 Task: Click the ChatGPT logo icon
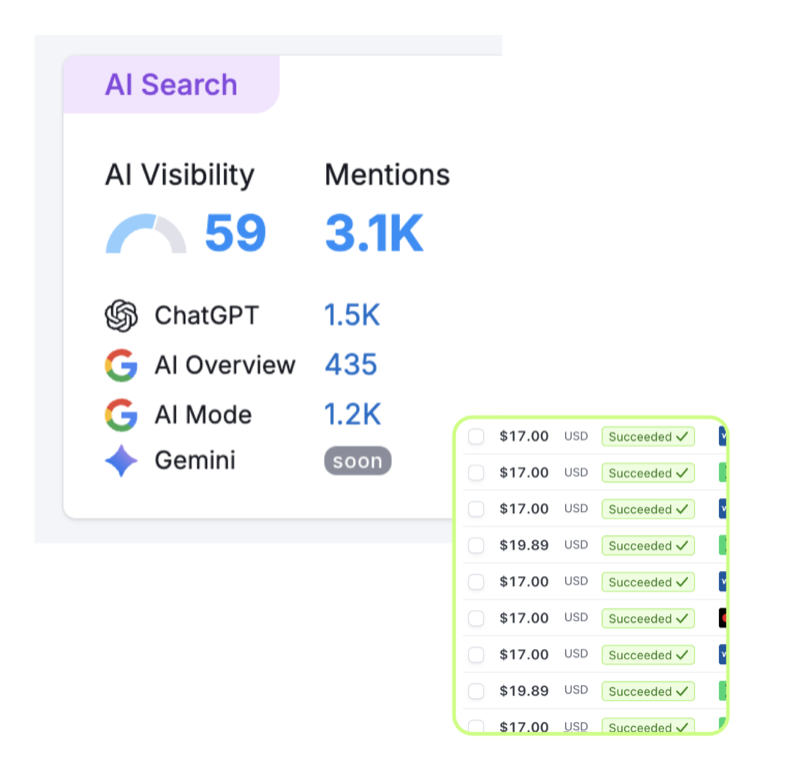tap(121, 316)
